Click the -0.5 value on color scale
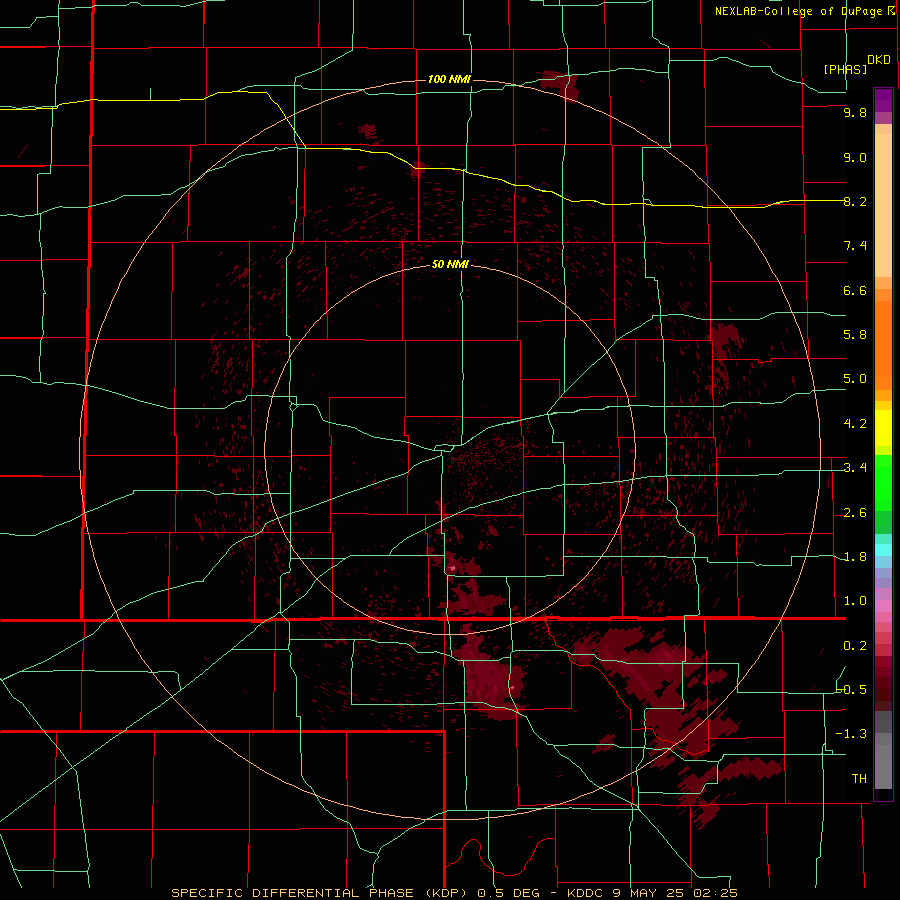The image size is (900, 900). click(852, 690)
